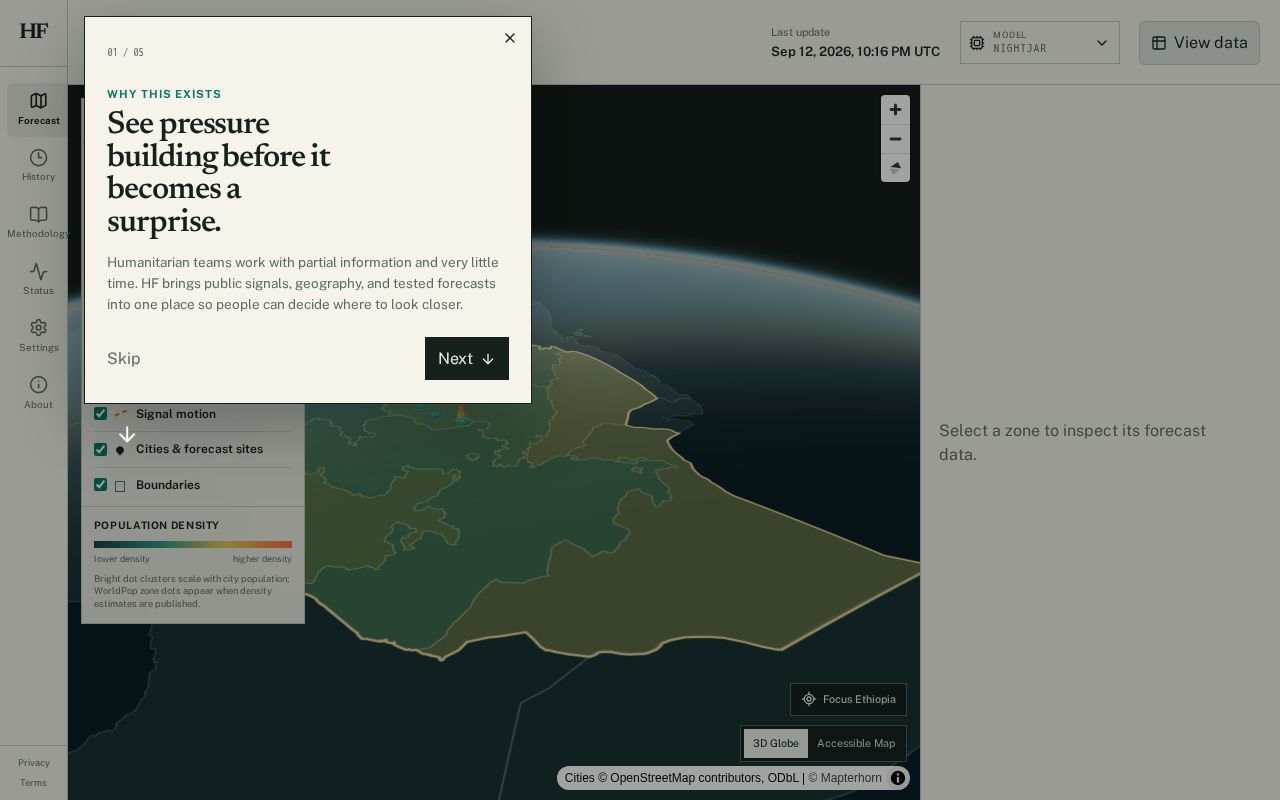This screenshot has height=800, width=1280.
Task: Click the 01 / 05 step indicator
Action: pos(125,52)
